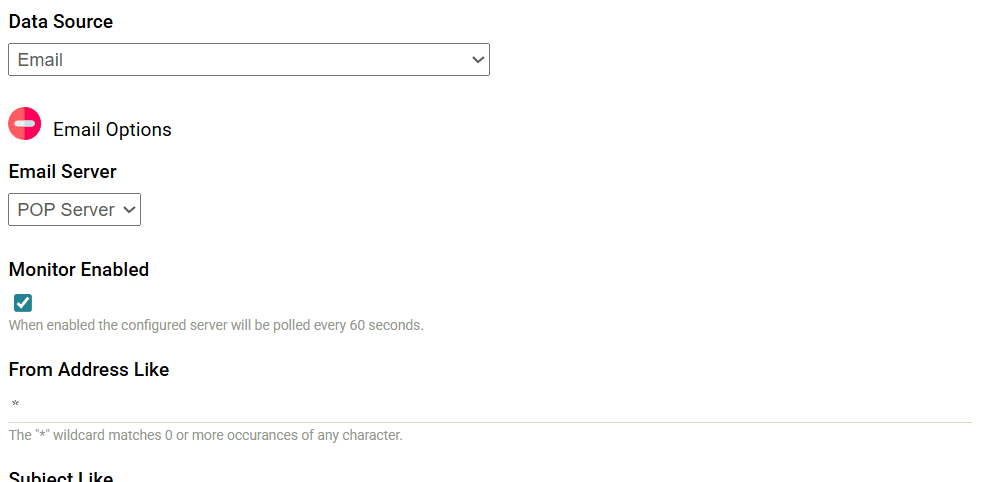988x482 pixels.
Task: Click the Email Options section heading
Action: tap(112, 130)
